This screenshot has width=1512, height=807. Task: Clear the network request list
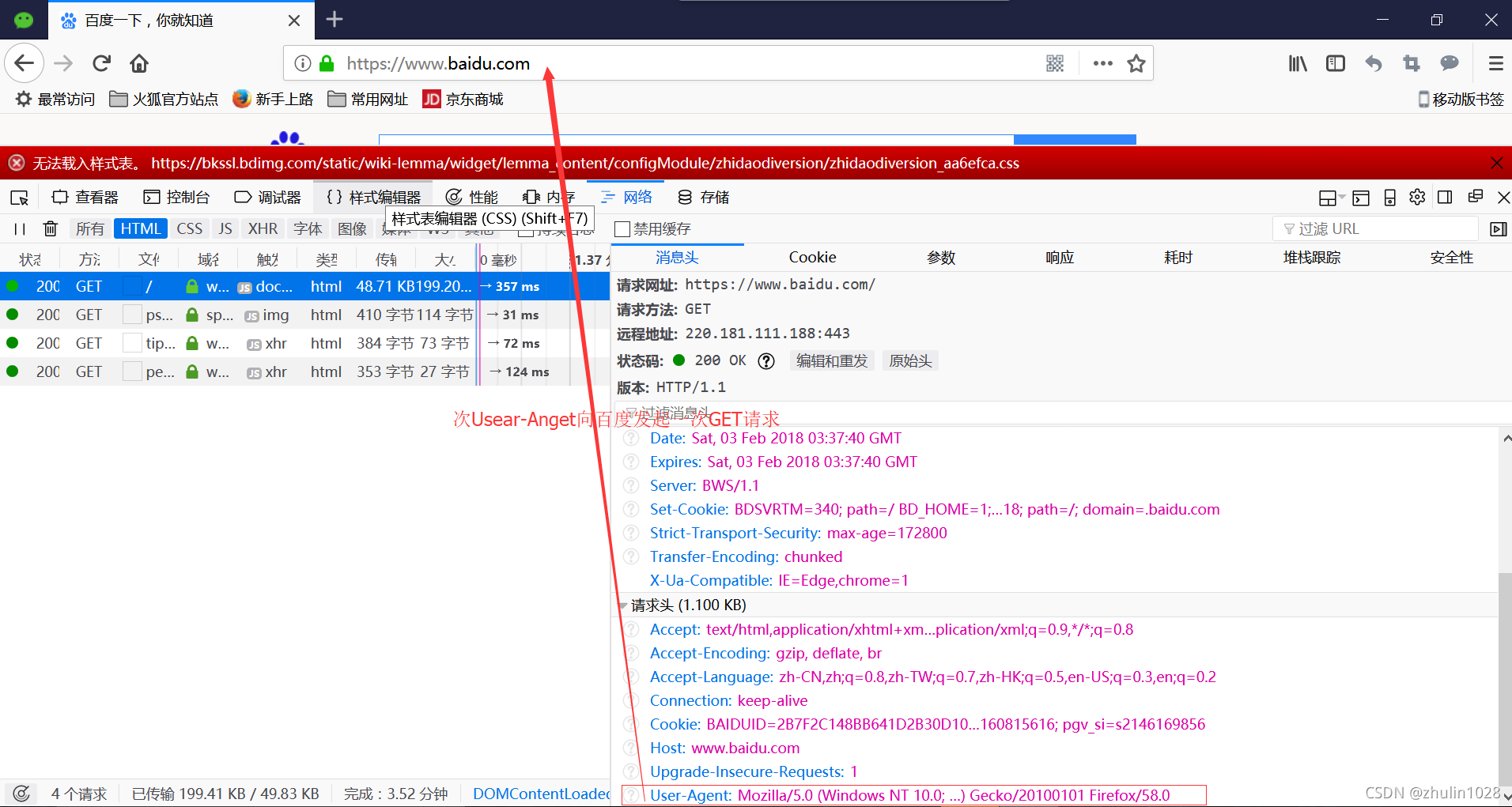pyautogui.click(x=51, y=229)
